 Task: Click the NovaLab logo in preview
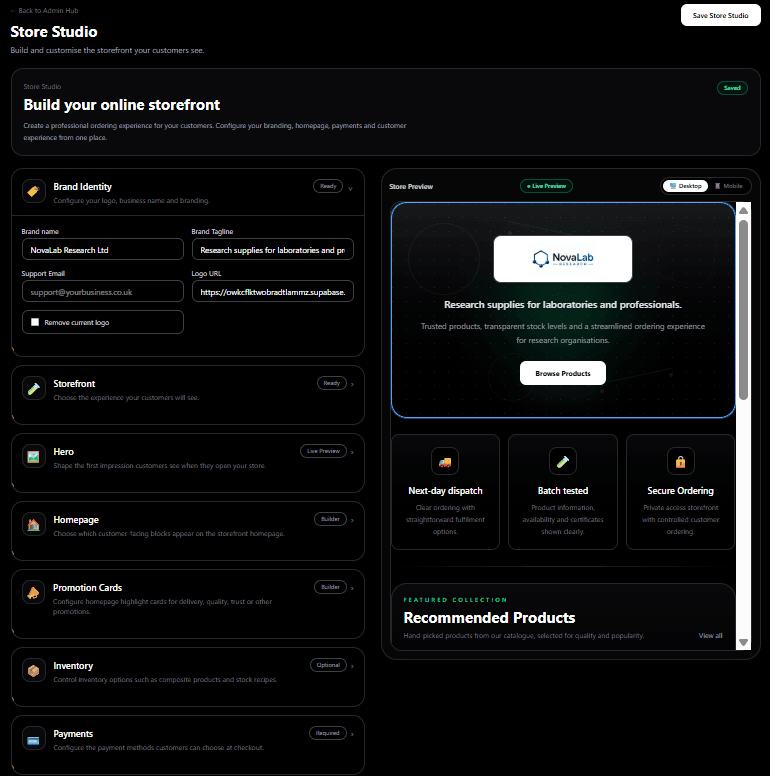(563, 259)
